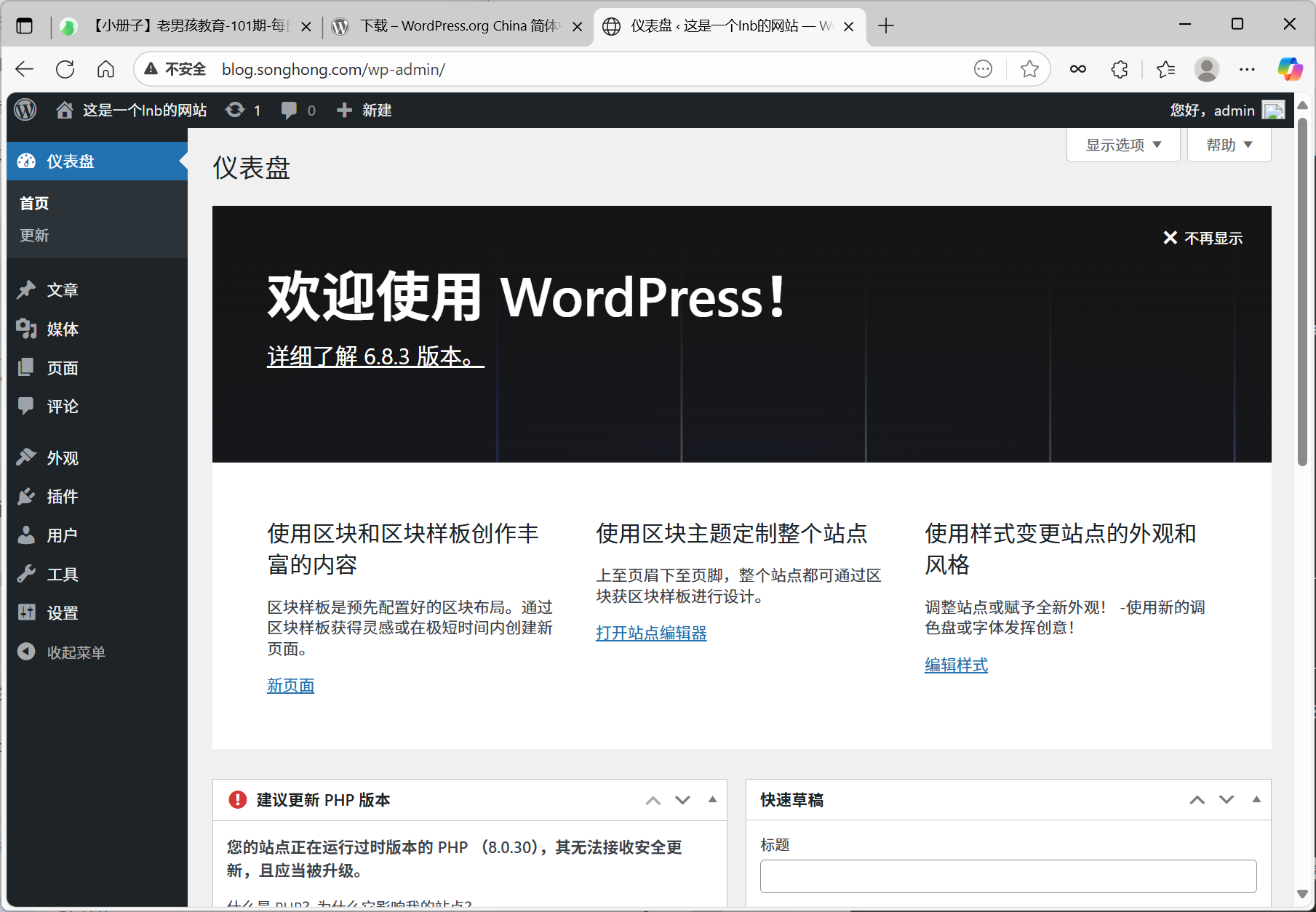Open the WordPress logo menu
This screenshot has width=1316, height=912.
(x=25, y=110)
